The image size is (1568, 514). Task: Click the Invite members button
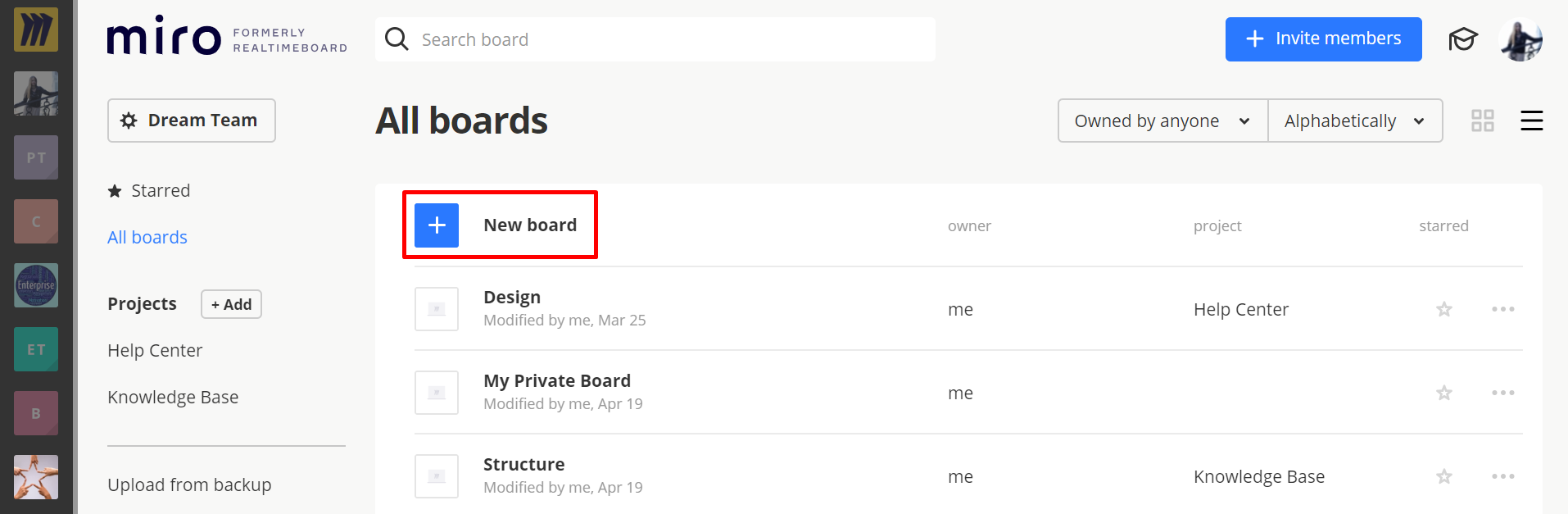point(1323,39)
